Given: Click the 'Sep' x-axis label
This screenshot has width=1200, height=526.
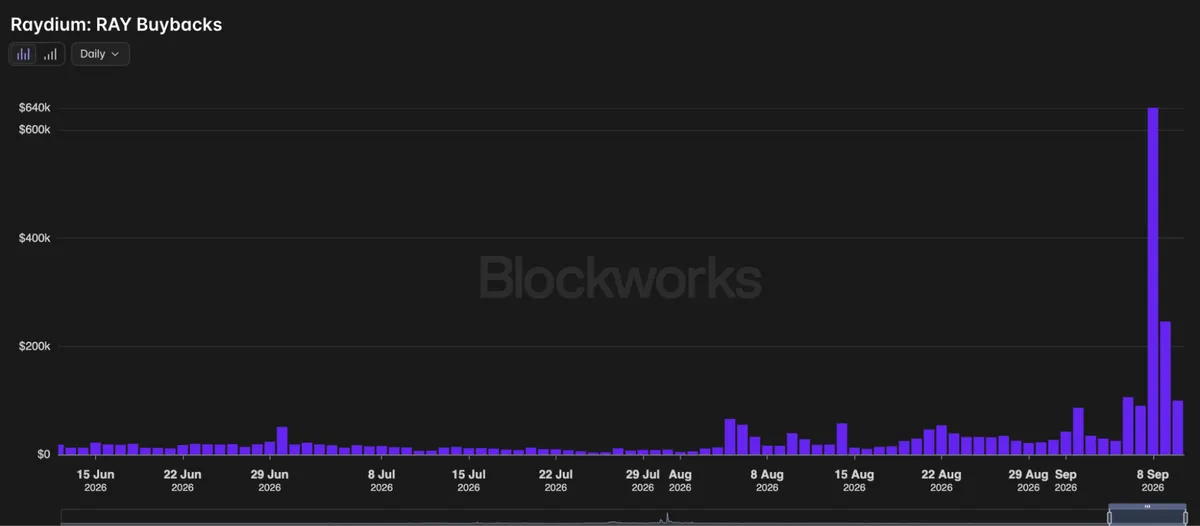Looking at the screenshot, I should pos(1066,474).
